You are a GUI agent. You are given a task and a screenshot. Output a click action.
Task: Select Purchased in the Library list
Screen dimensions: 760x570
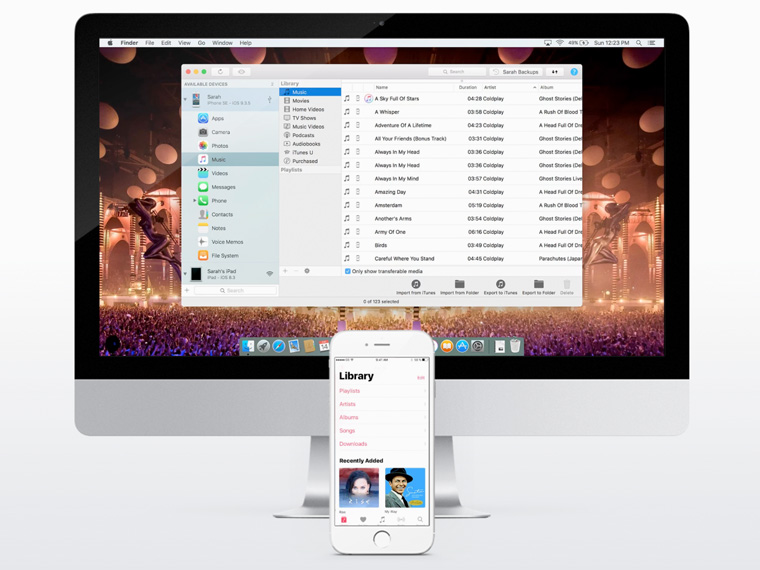310,161
